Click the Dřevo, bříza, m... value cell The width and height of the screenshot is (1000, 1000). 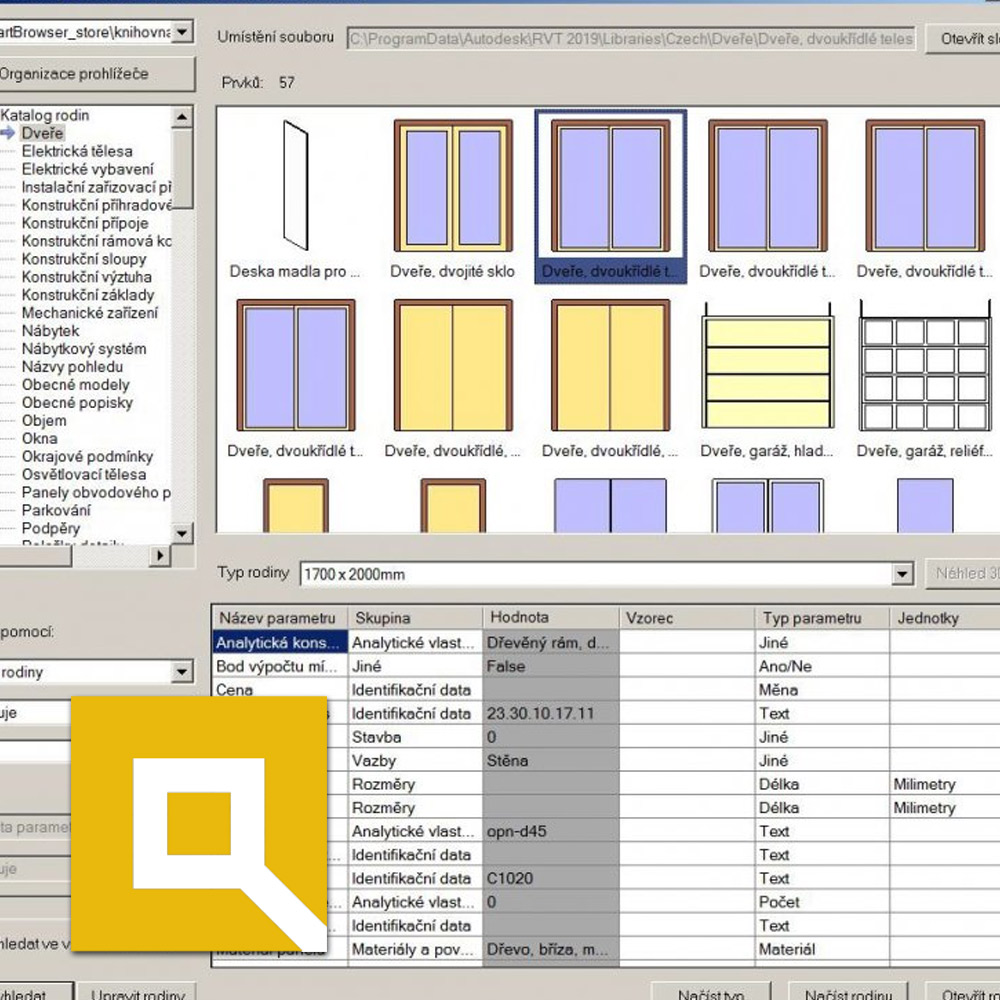550,949
